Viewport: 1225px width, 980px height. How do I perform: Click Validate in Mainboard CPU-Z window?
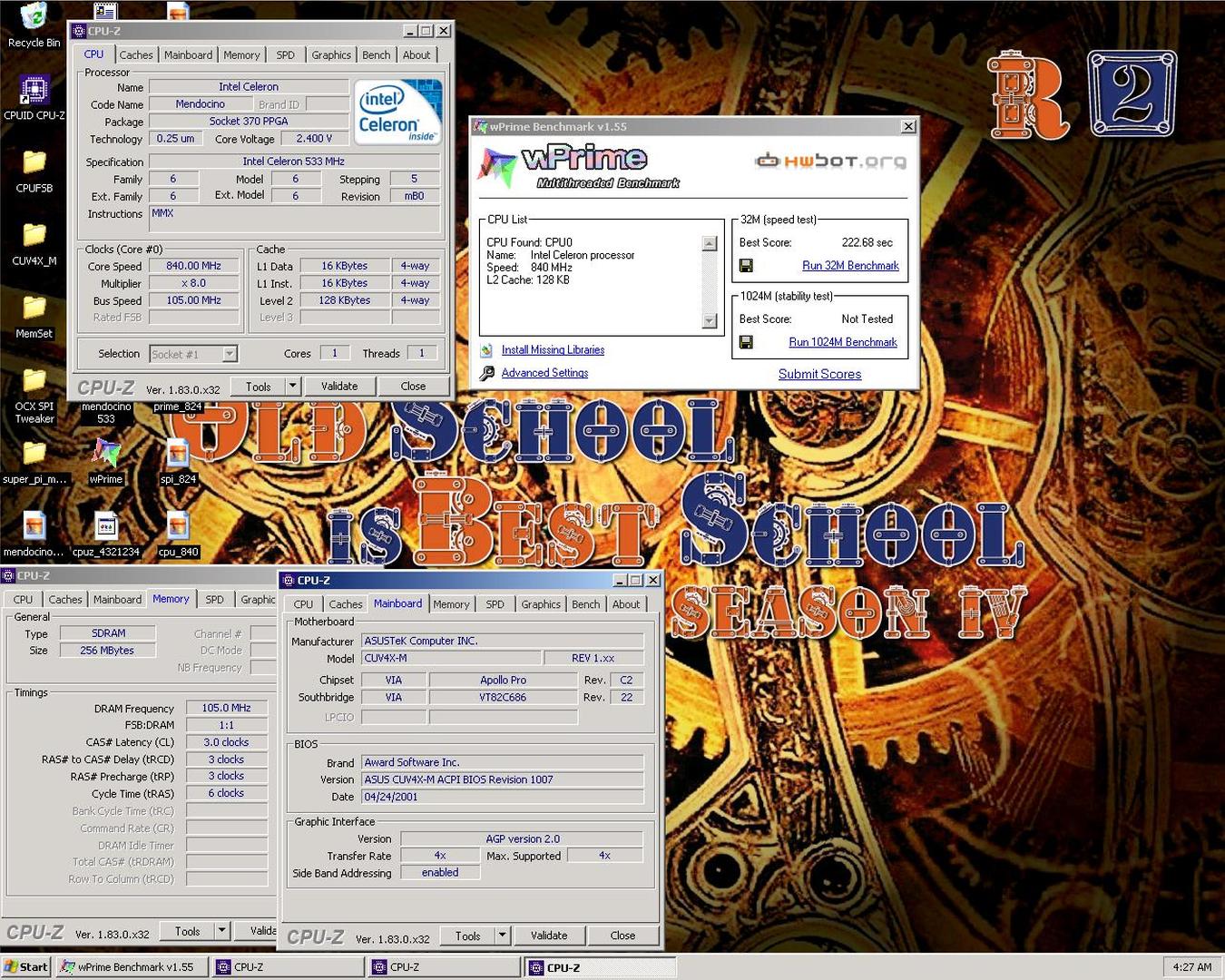[x=549, y=936]
